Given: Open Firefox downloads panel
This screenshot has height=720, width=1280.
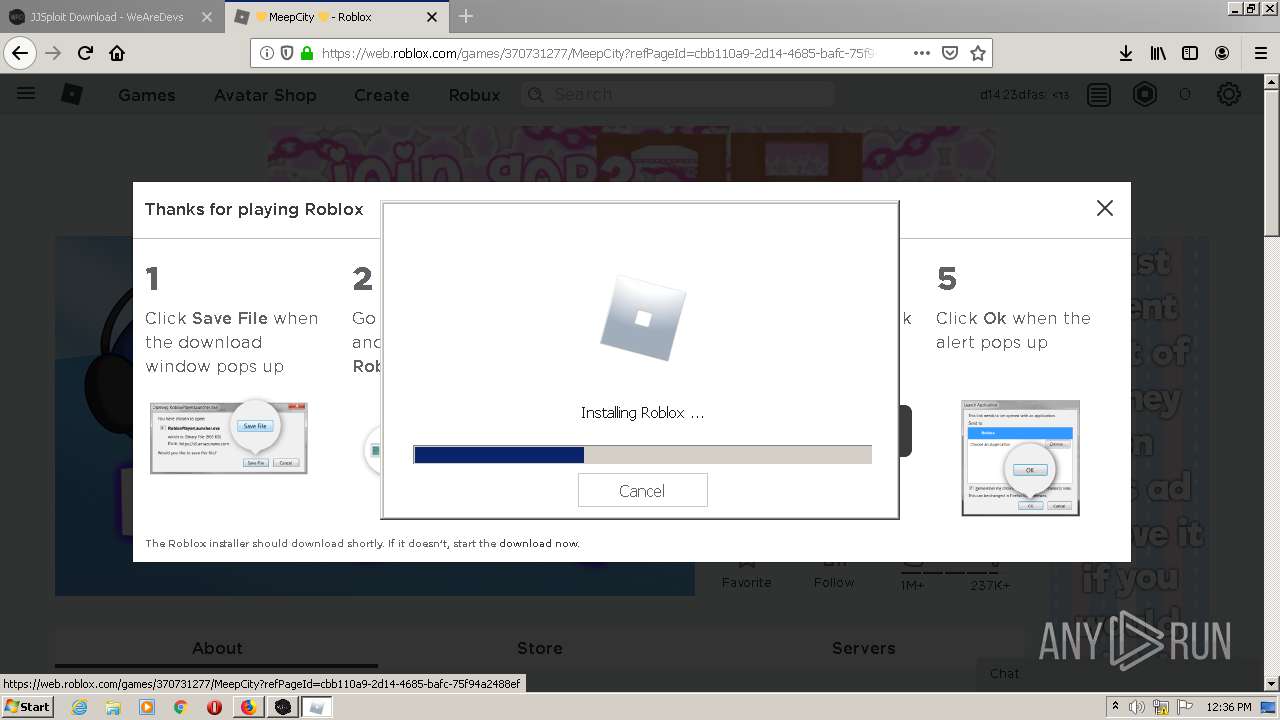Looking at the screenshot, I should tap(1126, 53).
